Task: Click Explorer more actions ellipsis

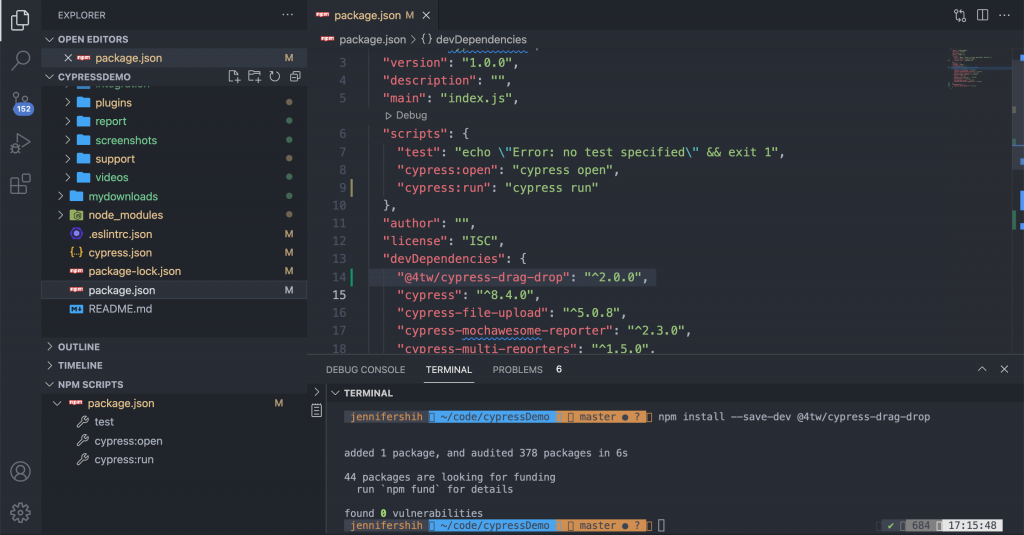Action: [x=287, y=15]
